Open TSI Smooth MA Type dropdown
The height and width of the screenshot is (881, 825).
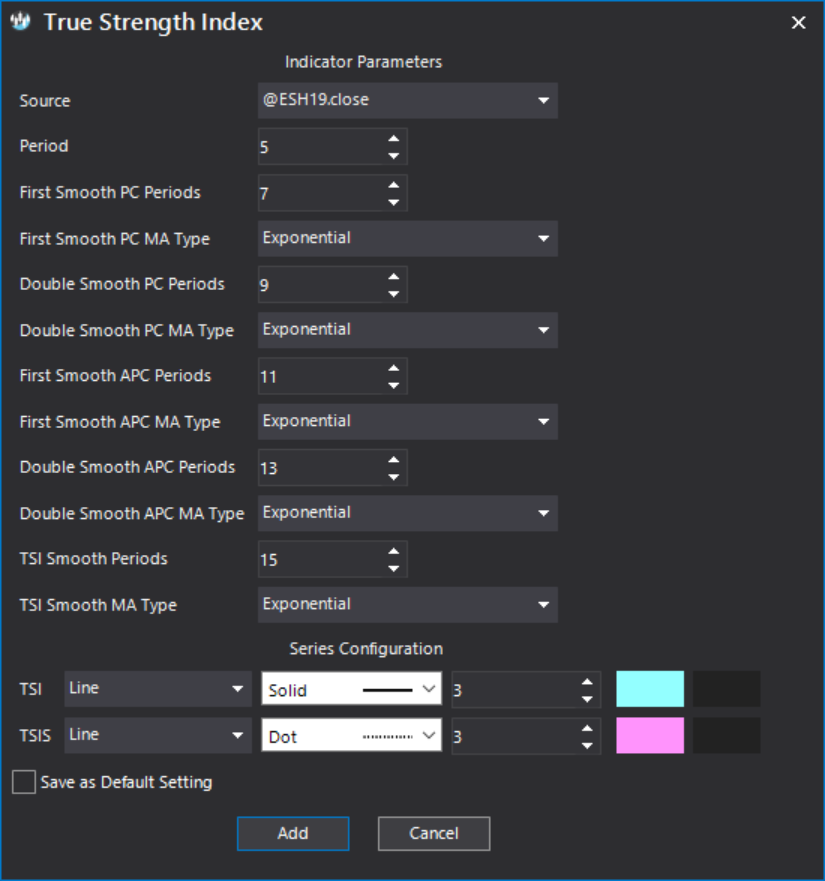[407, 605]
